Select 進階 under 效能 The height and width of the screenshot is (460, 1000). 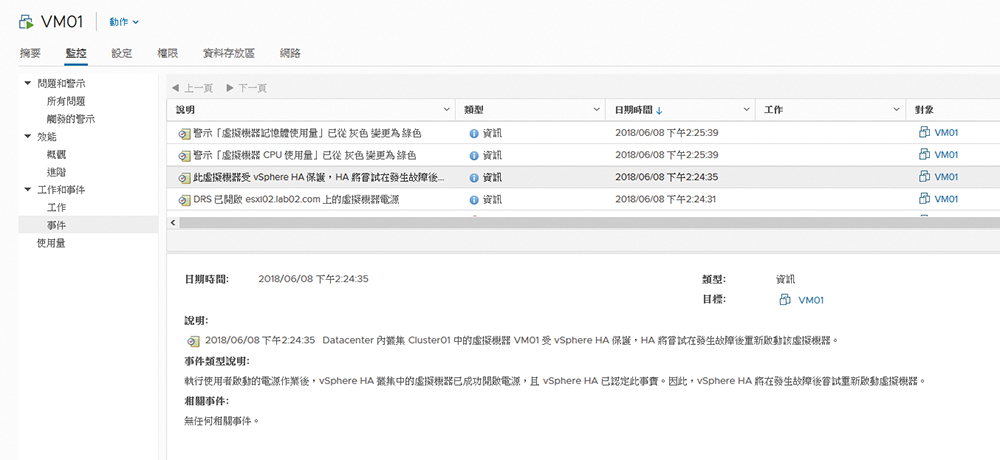coord(56,172)
